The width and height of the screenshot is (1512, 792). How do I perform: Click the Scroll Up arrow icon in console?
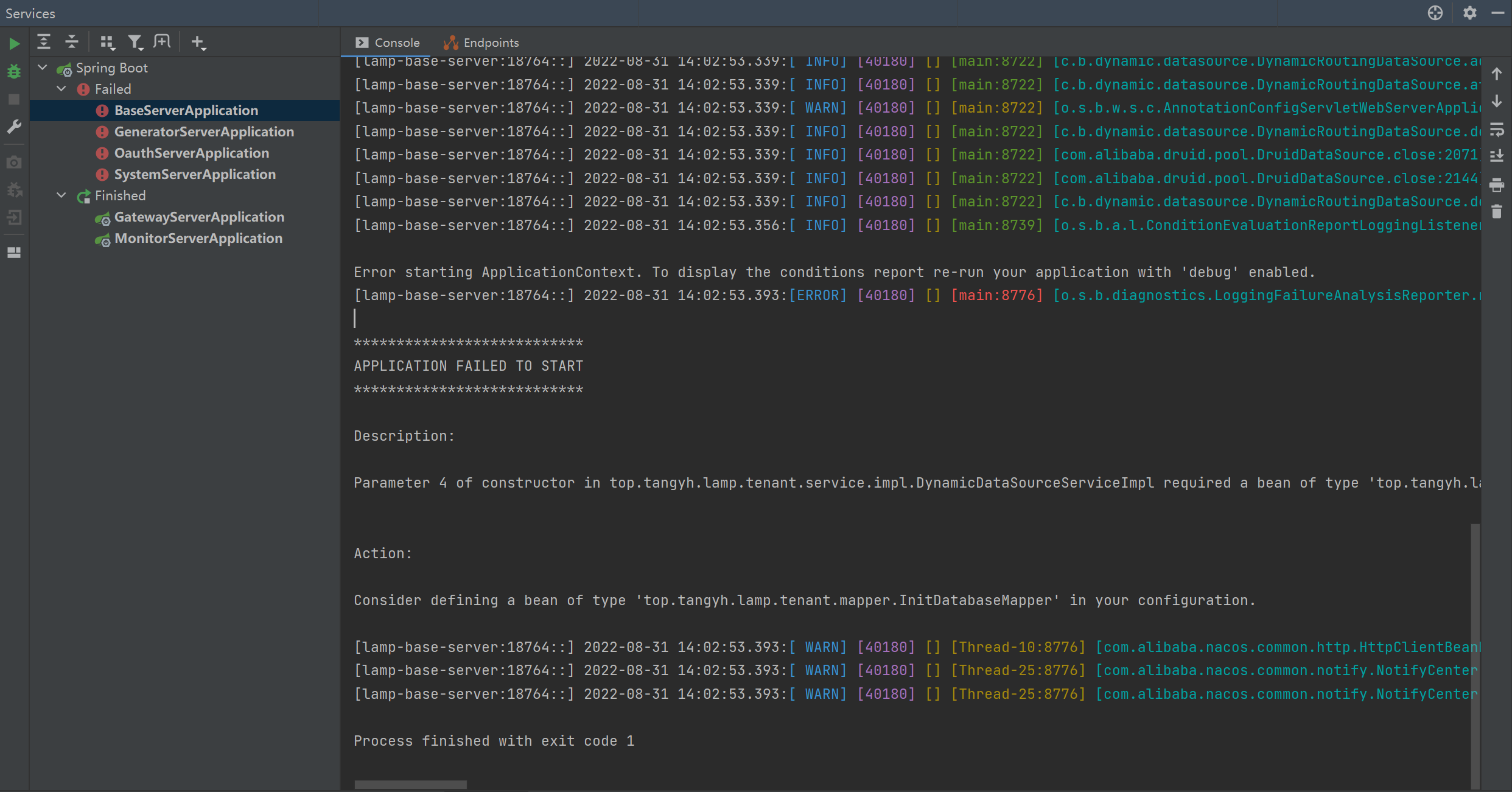(1497, 74)
